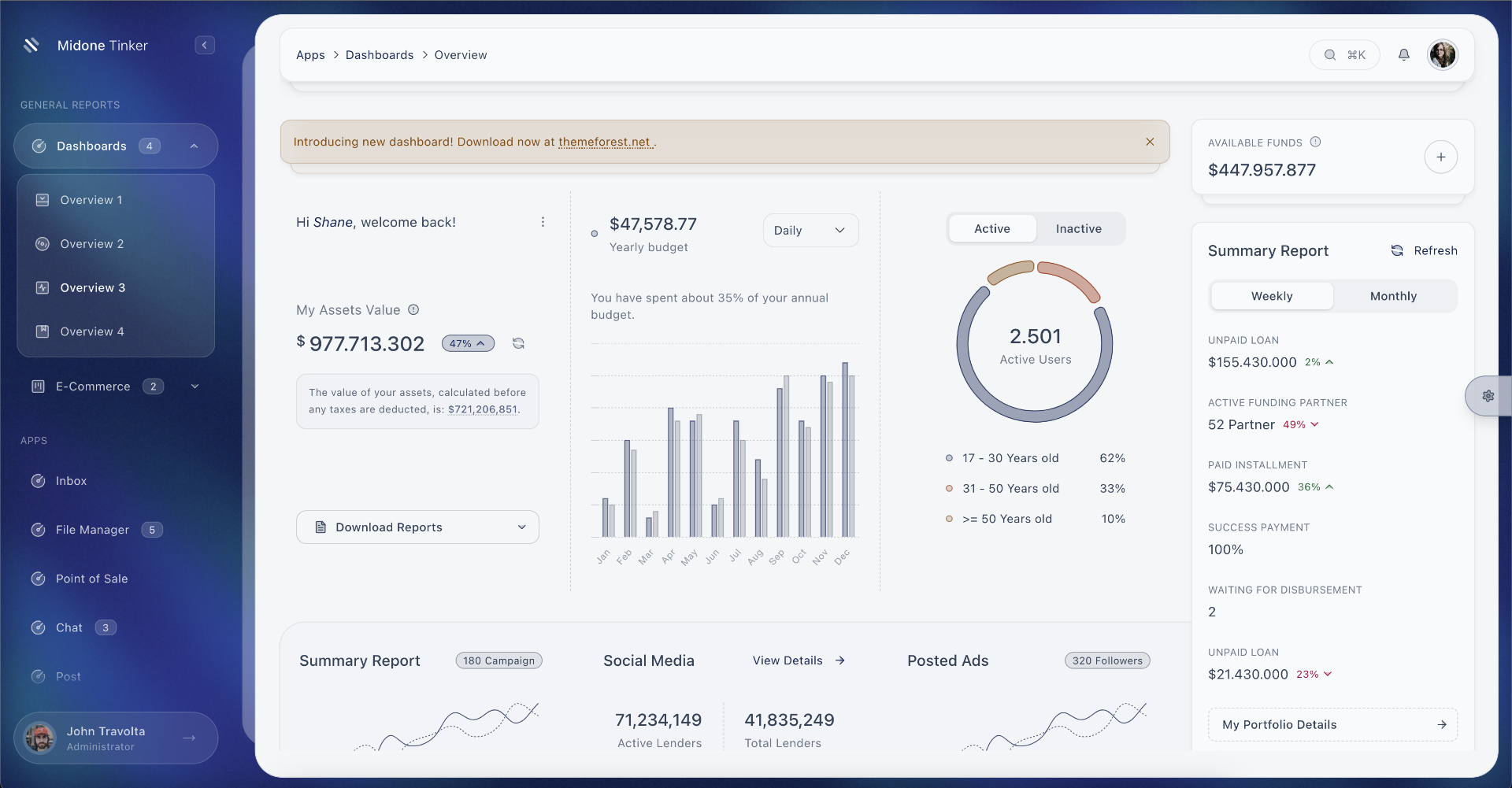
Task: Switch to the Inactive tab
Action: coord(1078,228)
